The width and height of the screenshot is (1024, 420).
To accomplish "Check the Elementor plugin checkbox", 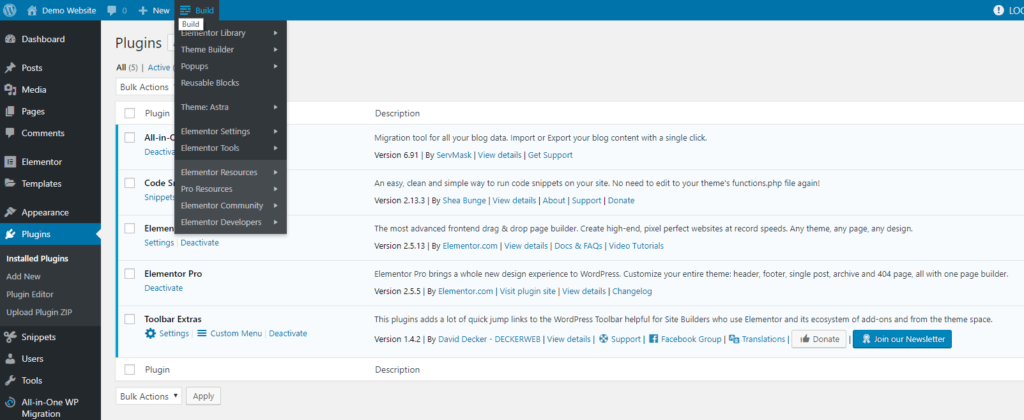I will [x=130, y=229].
